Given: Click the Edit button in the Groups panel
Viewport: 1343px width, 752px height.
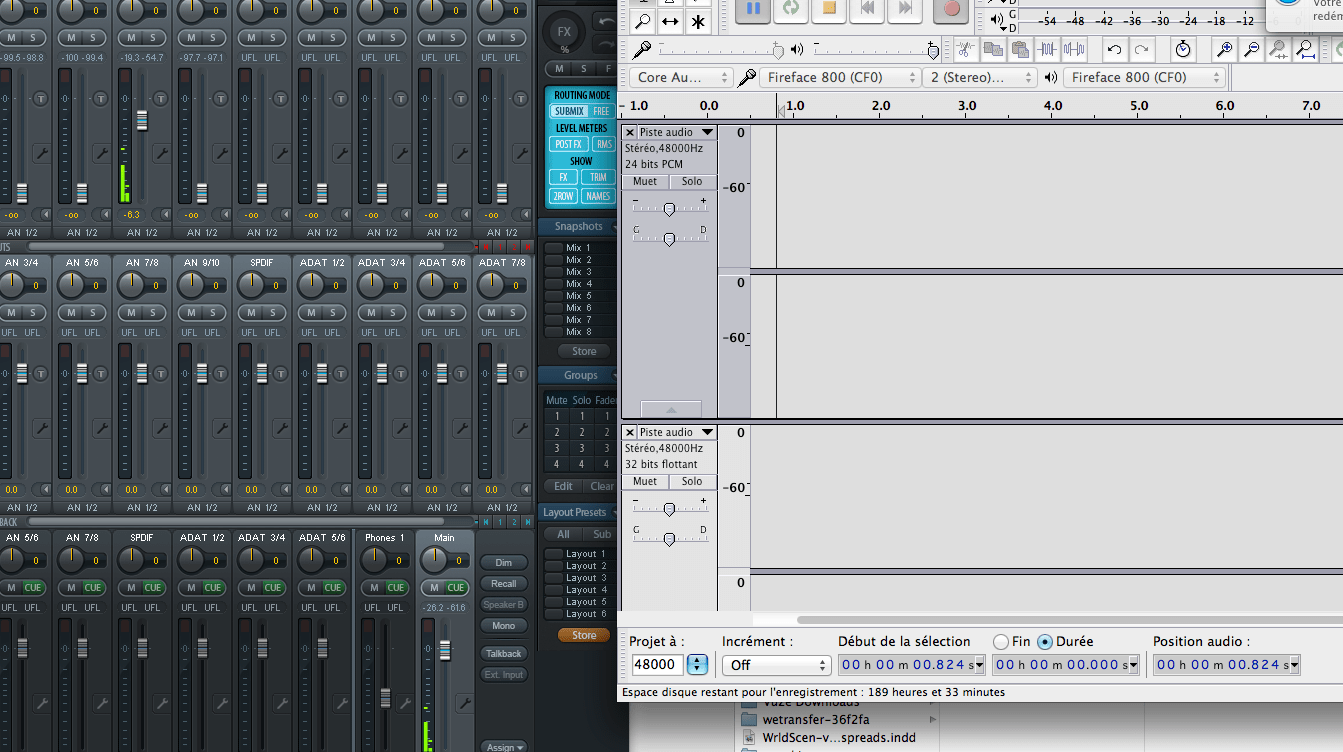Looking at the screenshot, I should click(563, 486).
